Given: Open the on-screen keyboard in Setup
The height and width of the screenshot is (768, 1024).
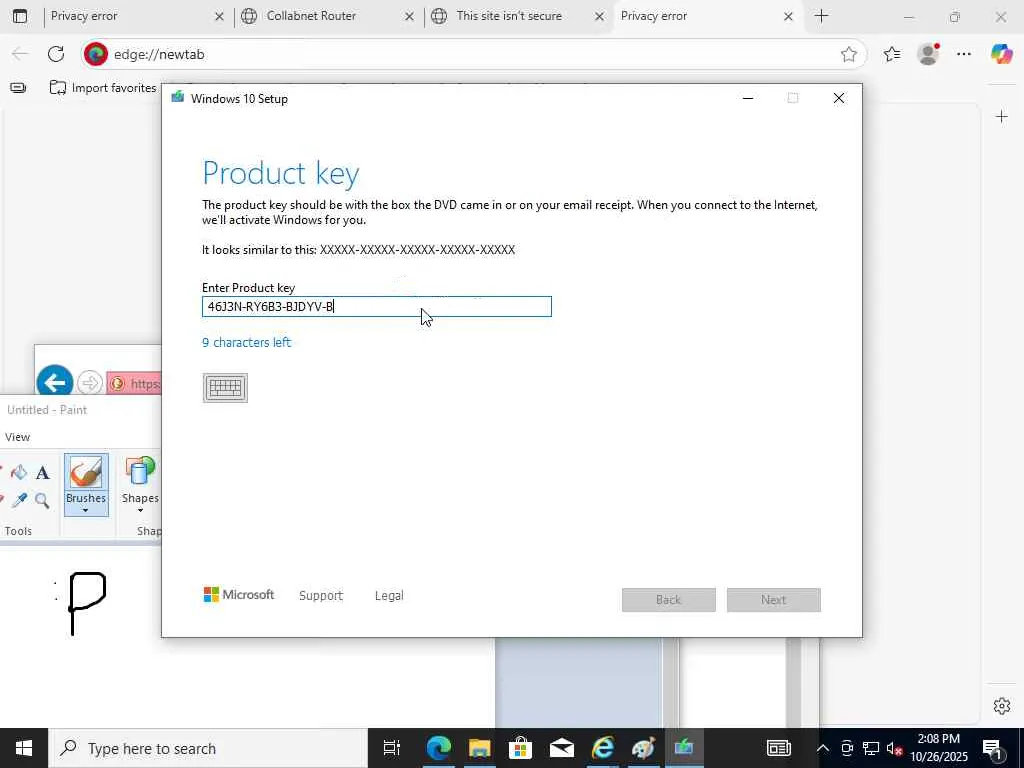Looking at the screenshot, I should pyautogui.click(x=225, y=388).
